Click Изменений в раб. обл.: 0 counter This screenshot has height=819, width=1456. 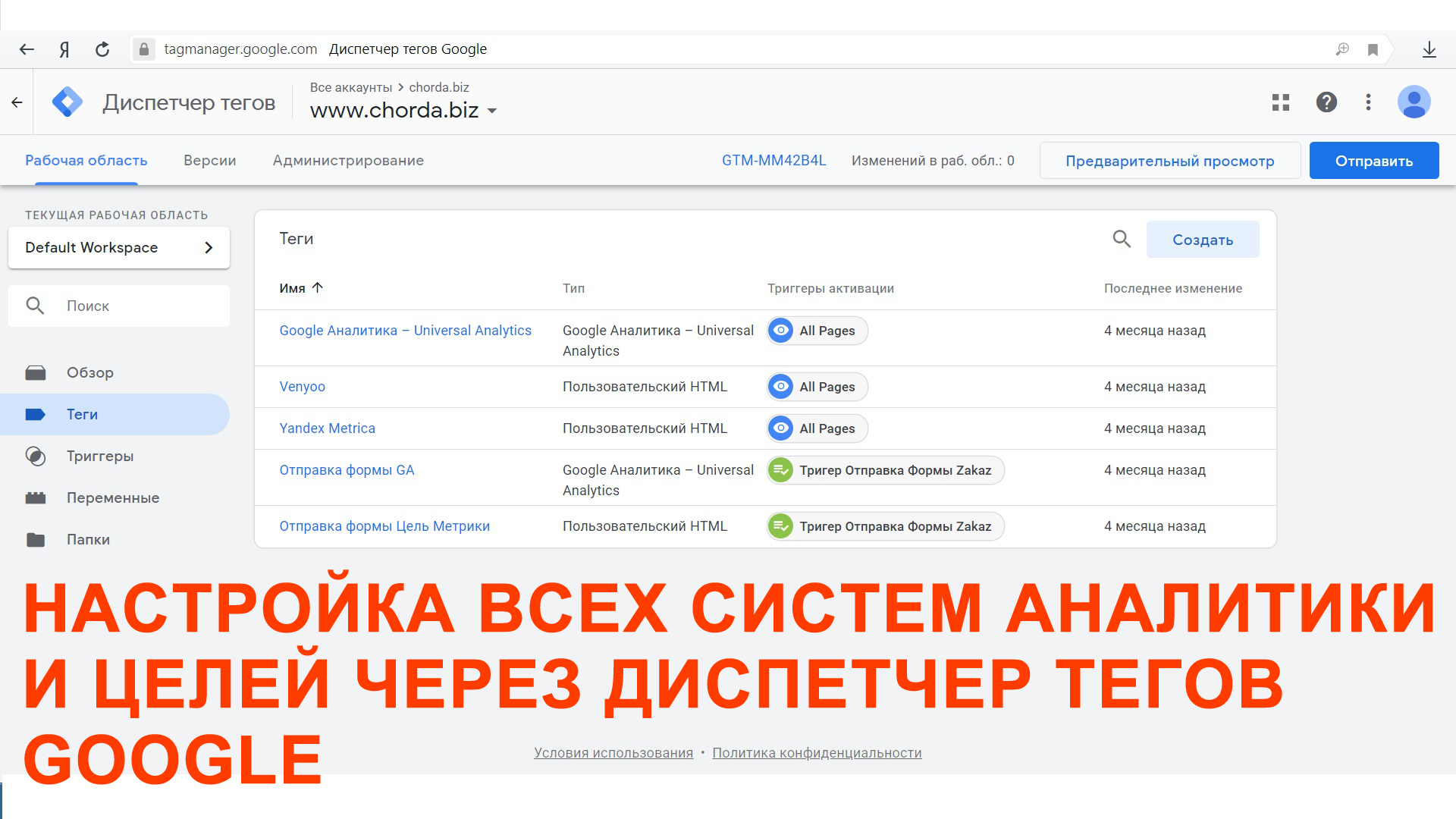click(933, 161)
